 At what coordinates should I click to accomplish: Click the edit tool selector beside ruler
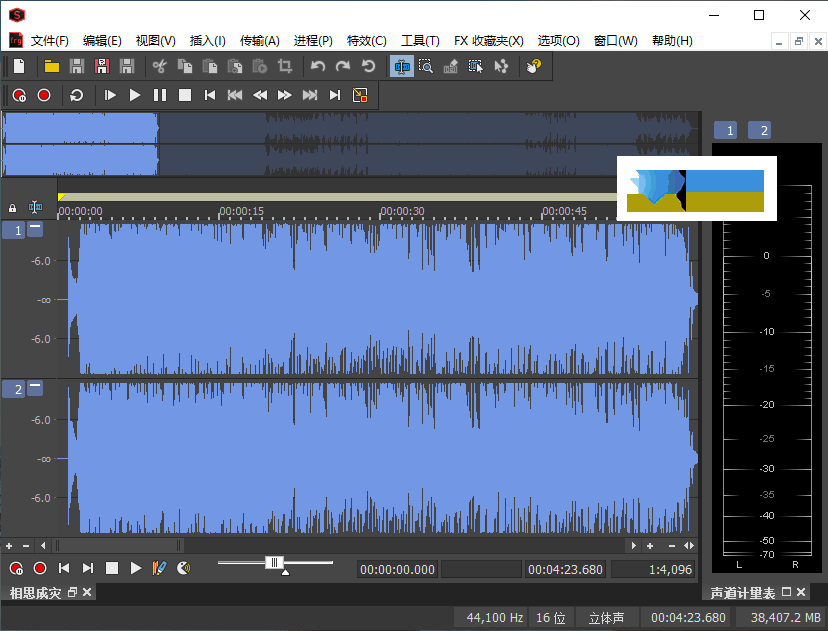(x=35, y=207)
